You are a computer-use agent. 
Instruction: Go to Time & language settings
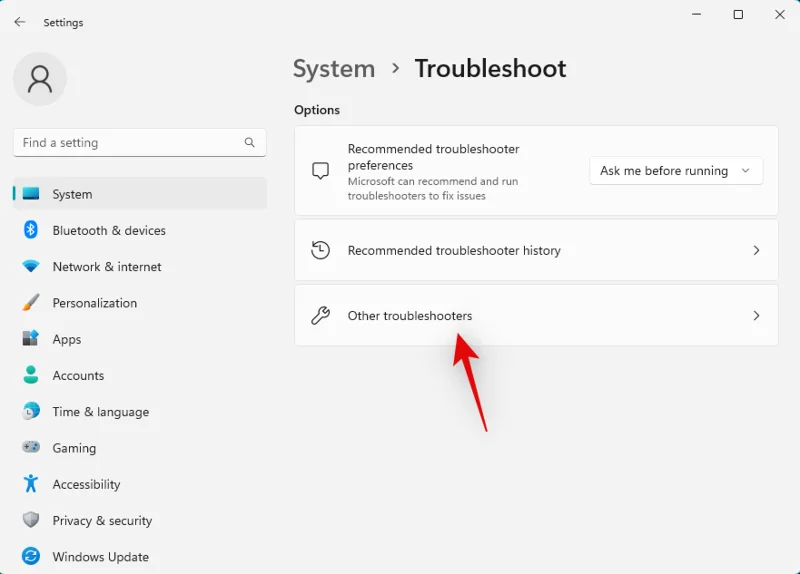point(100,412)
